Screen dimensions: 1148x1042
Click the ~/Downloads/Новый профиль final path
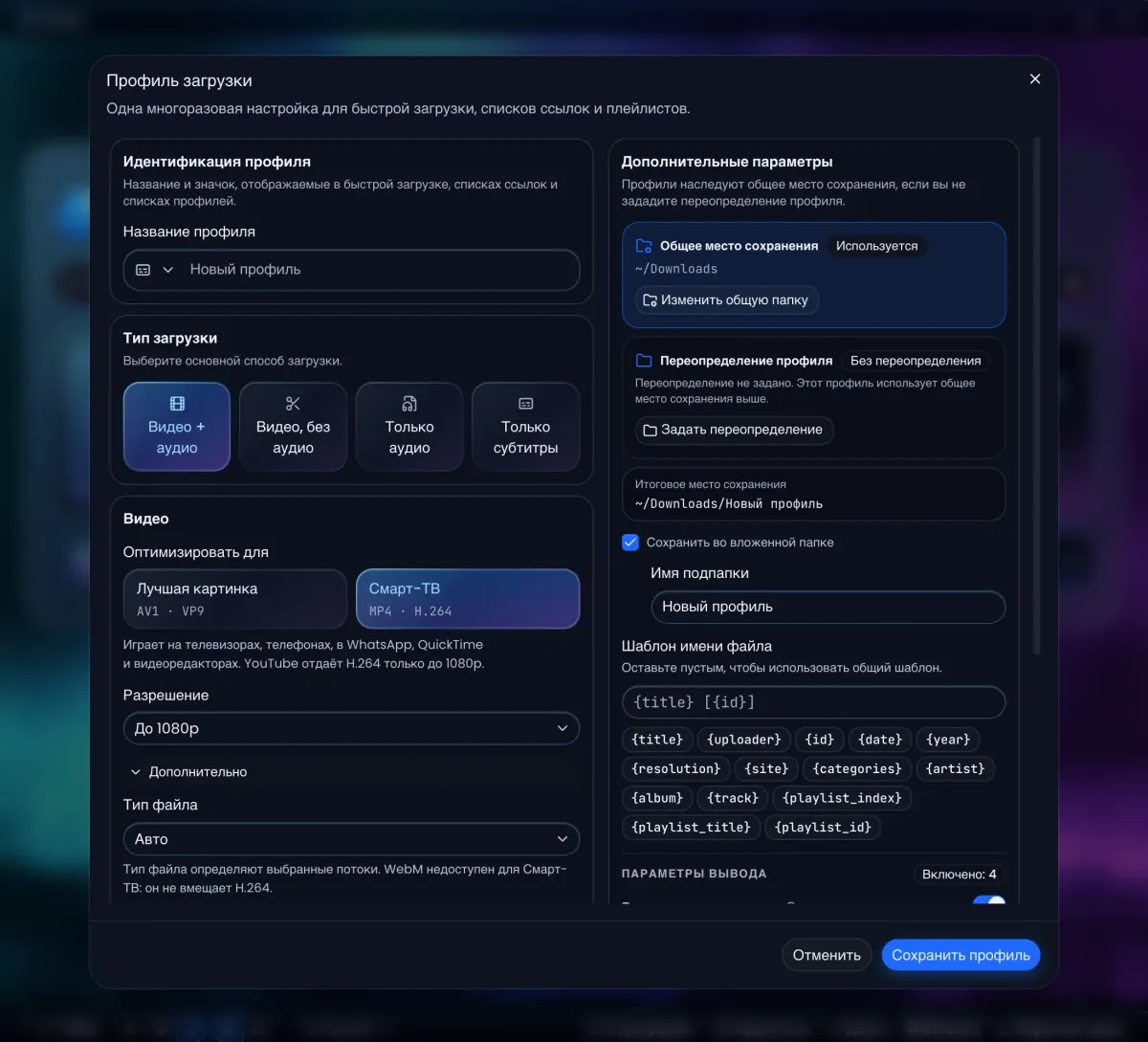click(x=729, y=504)
